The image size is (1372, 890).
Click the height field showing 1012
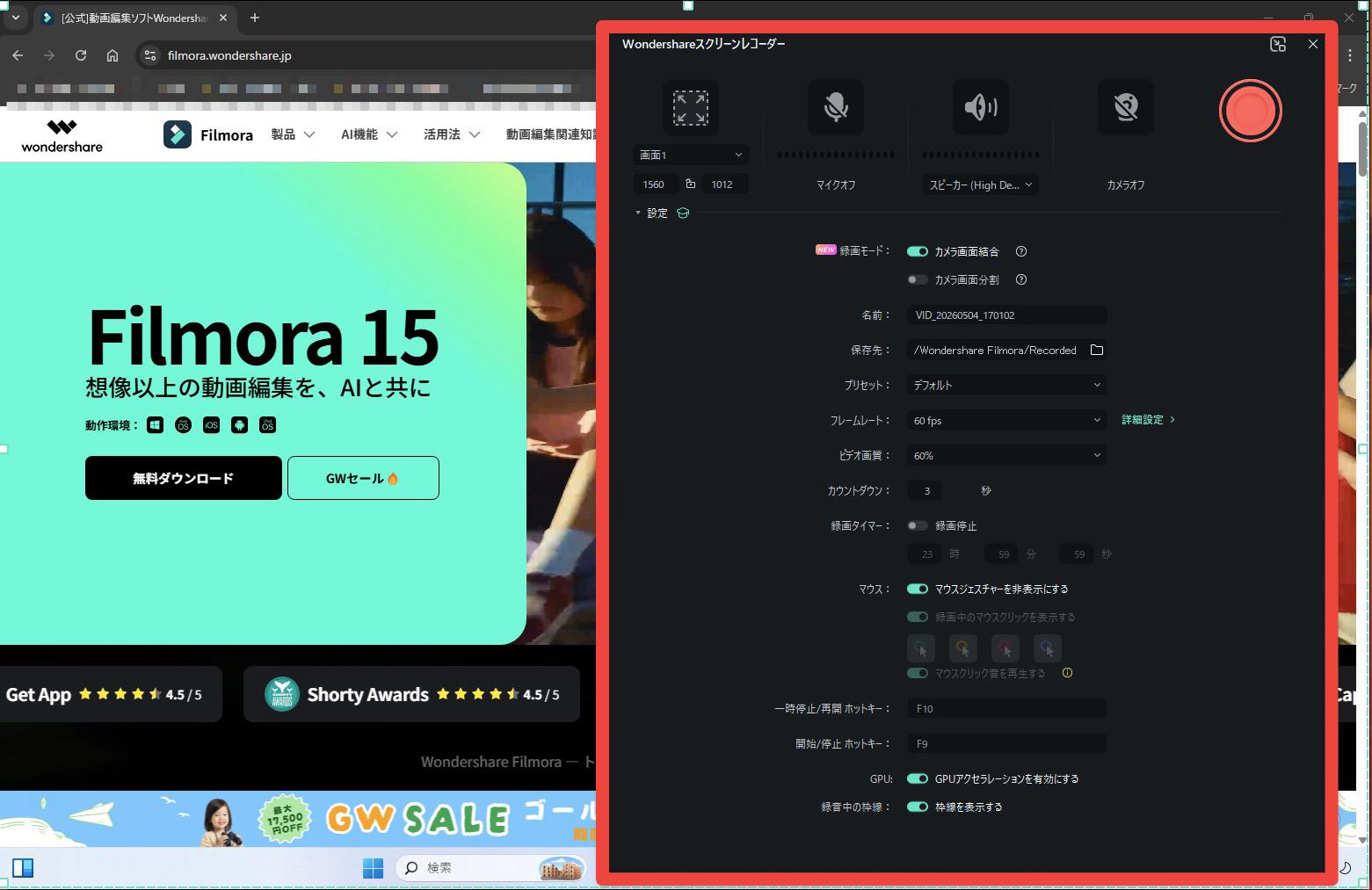coord(724,185)
